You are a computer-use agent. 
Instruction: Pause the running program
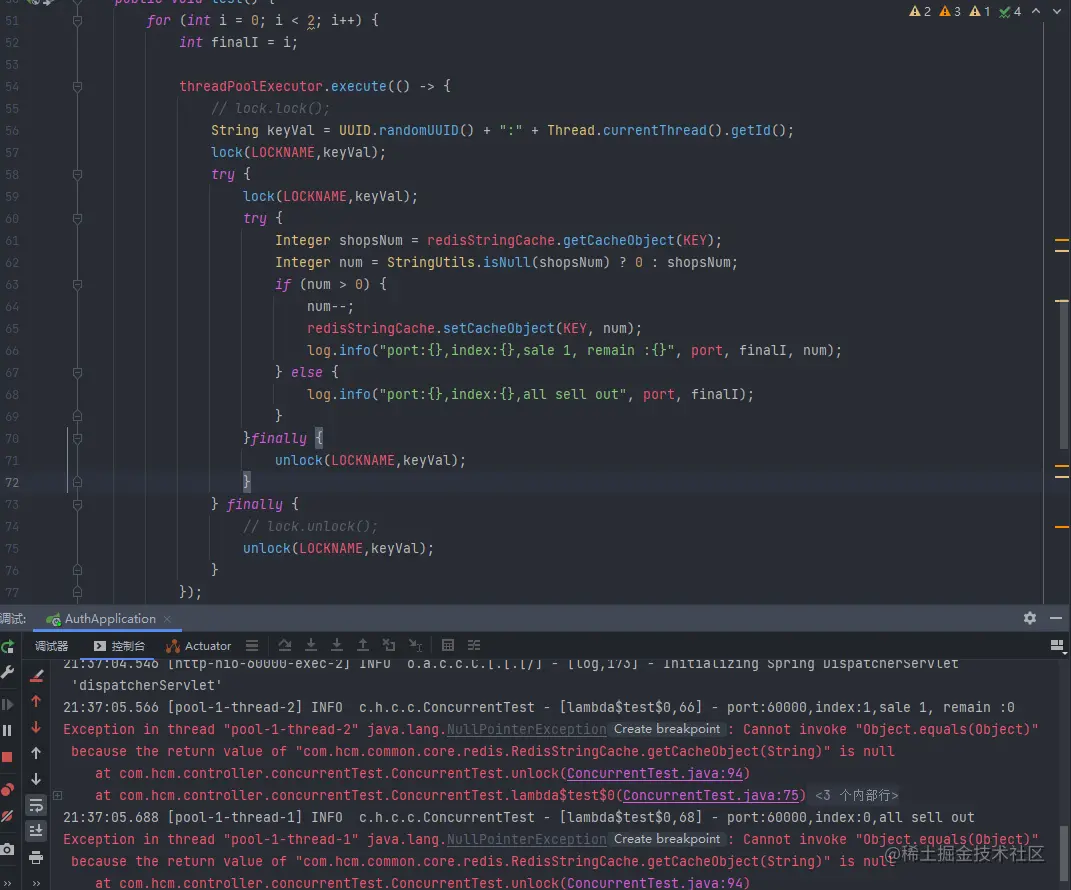coord(8,730)
